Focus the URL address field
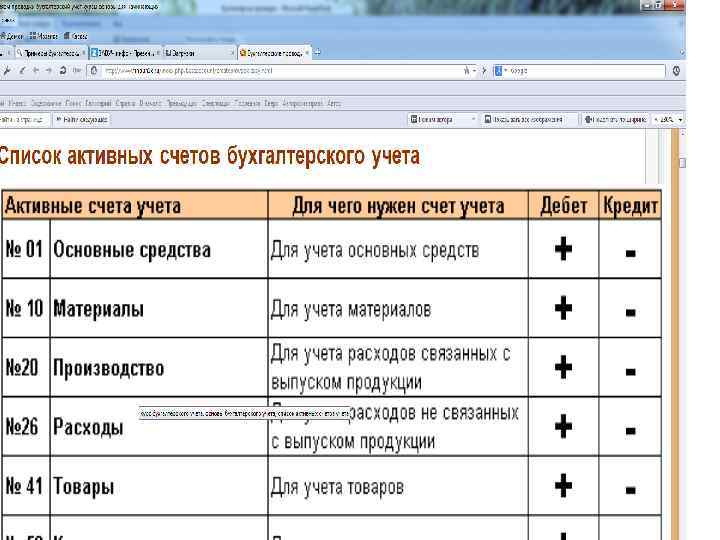Viewport: 720px width, 540px height. coord(280,71)
